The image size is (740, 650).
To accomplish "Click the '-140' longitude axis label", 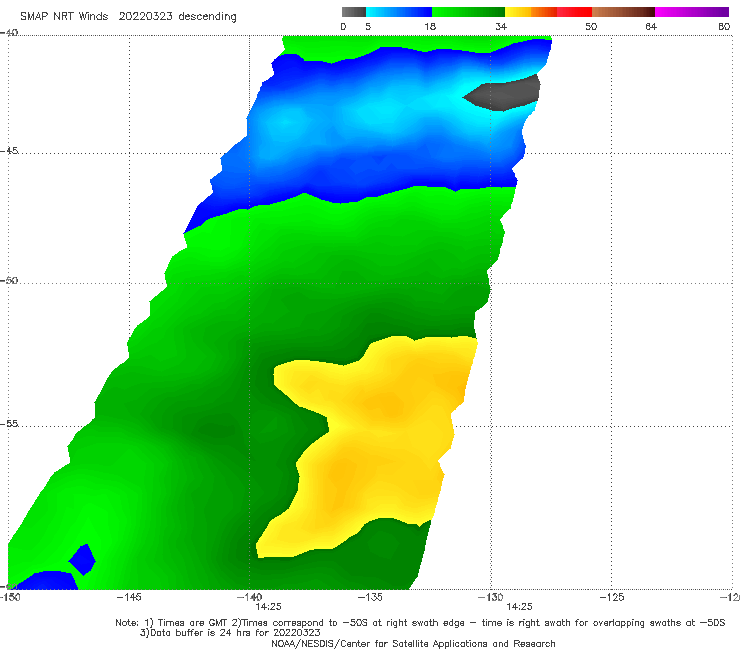I will tap(249, 597).
